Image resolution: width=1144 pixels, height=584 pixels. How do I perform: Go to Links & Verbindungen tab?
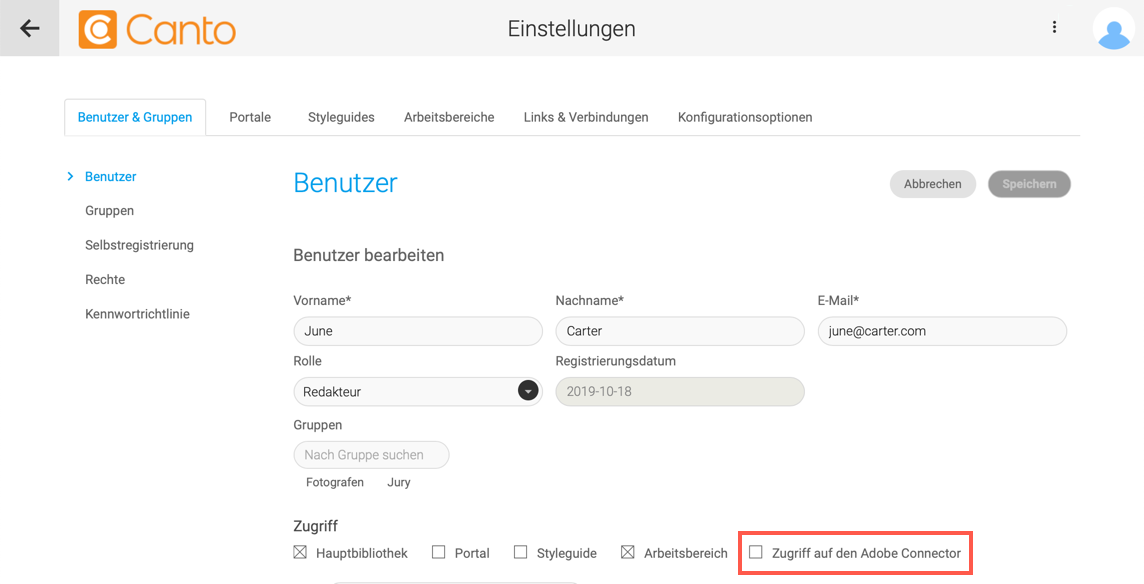point(586,117)
